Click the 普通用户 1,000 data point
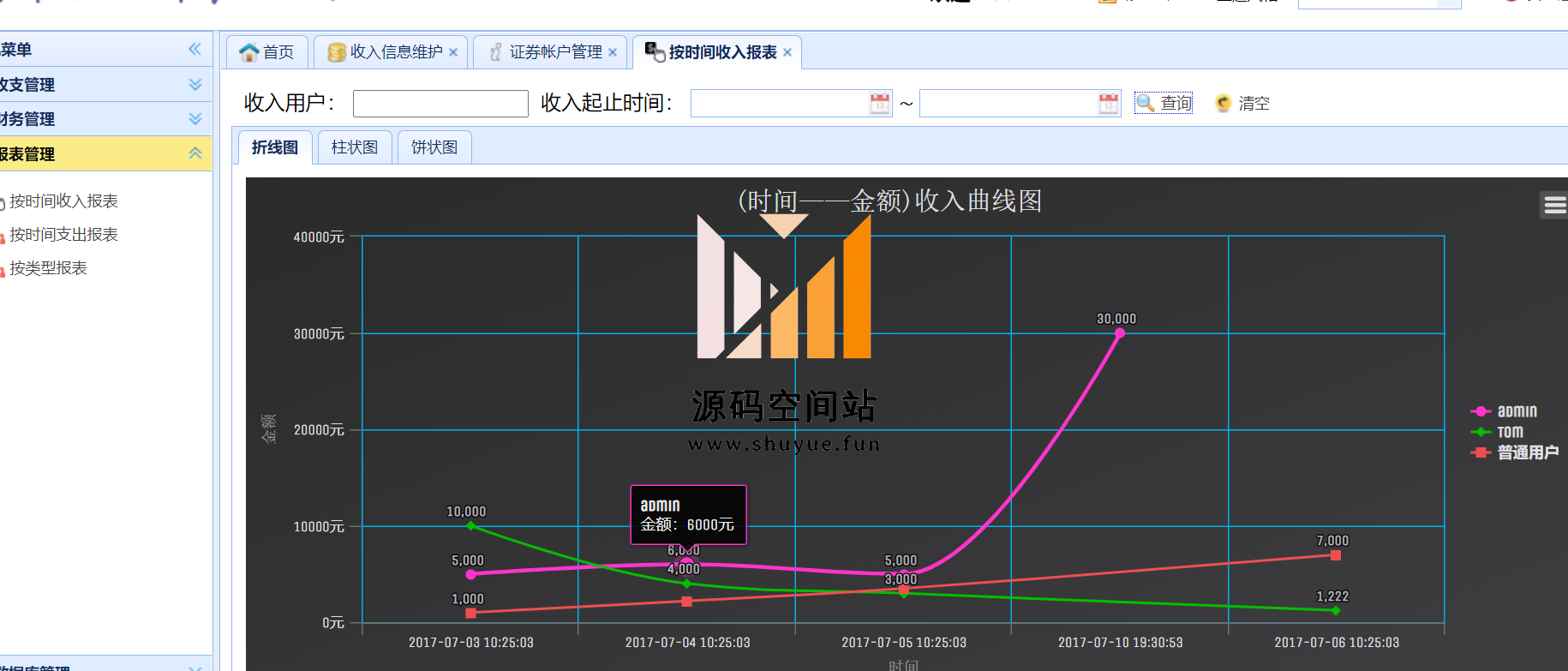This screenshot has height=671, width=1568. pos(470,613)
